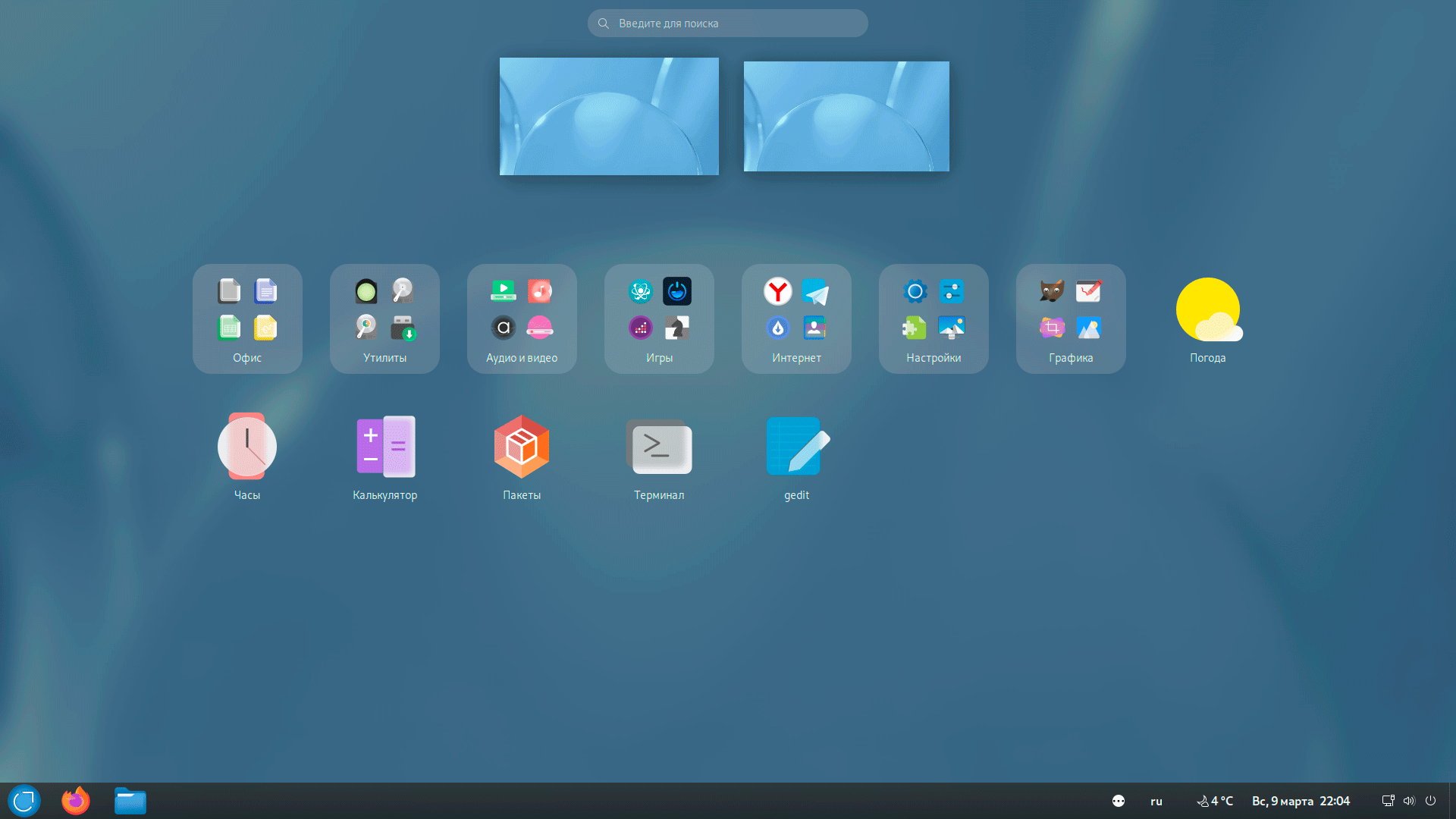Image resolution: width=1456 pixels, height=819 pixels.
Task: Expand the Internet (Интернет) app folder
Action: [x=796, y=318]
